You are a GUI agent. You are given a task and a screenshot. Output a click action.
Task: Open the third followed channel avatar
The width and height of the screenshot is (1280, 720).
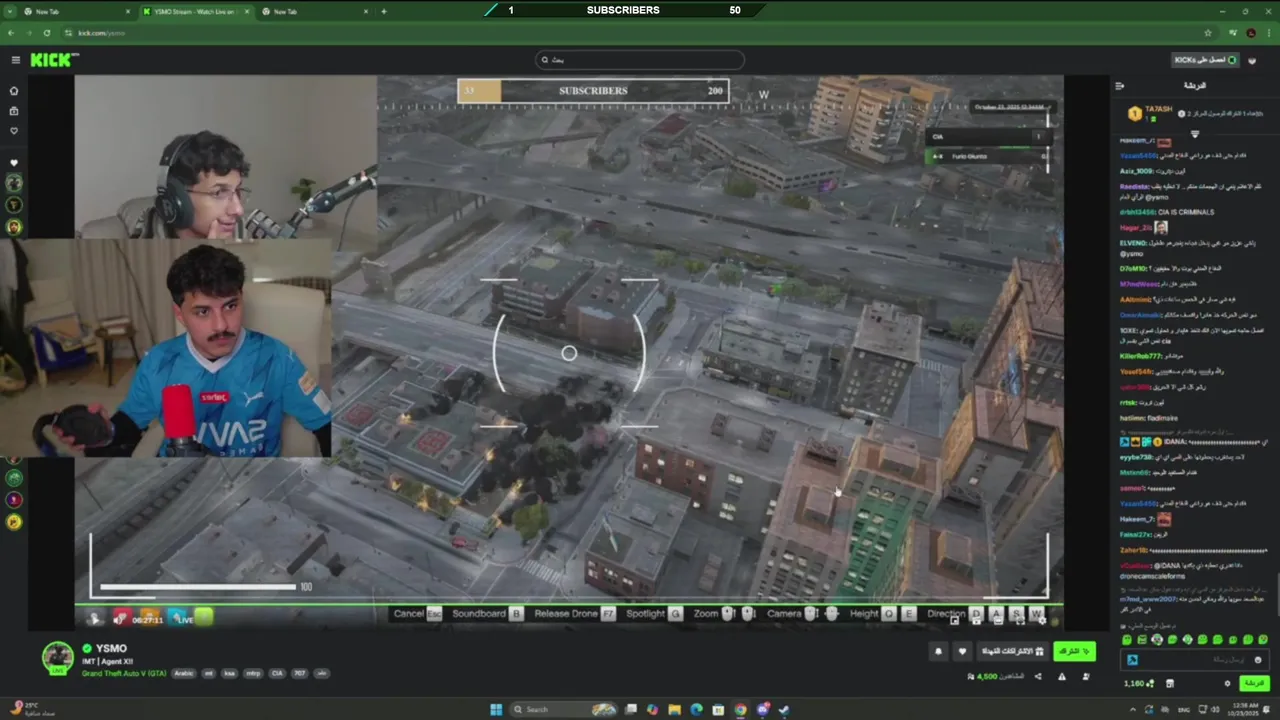point(14,227)
